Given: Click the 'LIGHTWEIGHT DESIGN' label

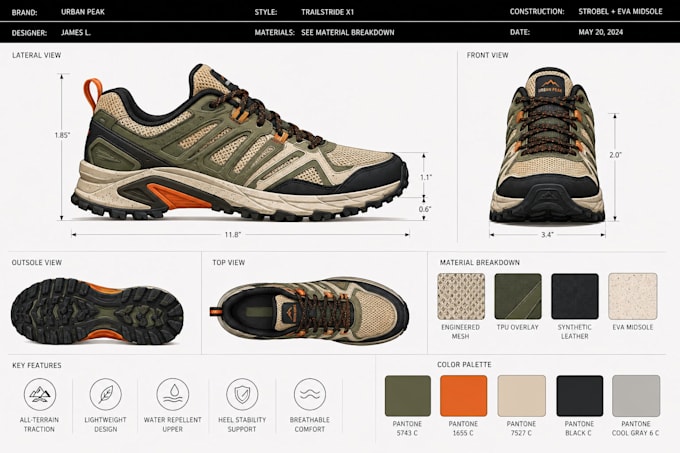Looking at the screenshot, I should point(105,424).
